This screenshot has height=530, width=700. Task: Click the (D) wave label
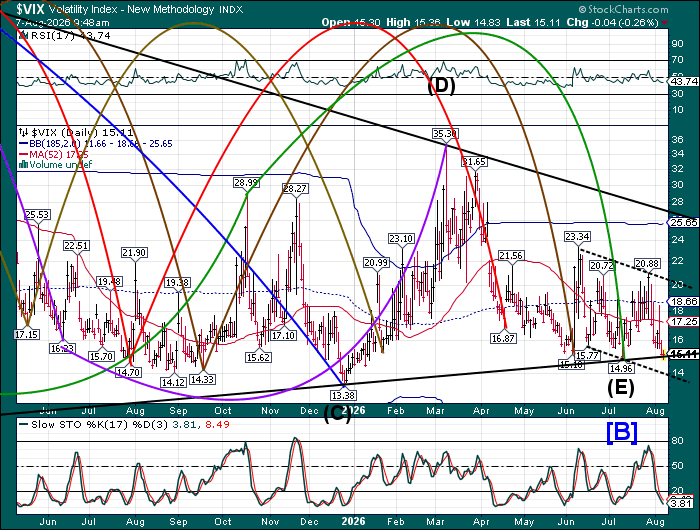[x=441, y=86]
